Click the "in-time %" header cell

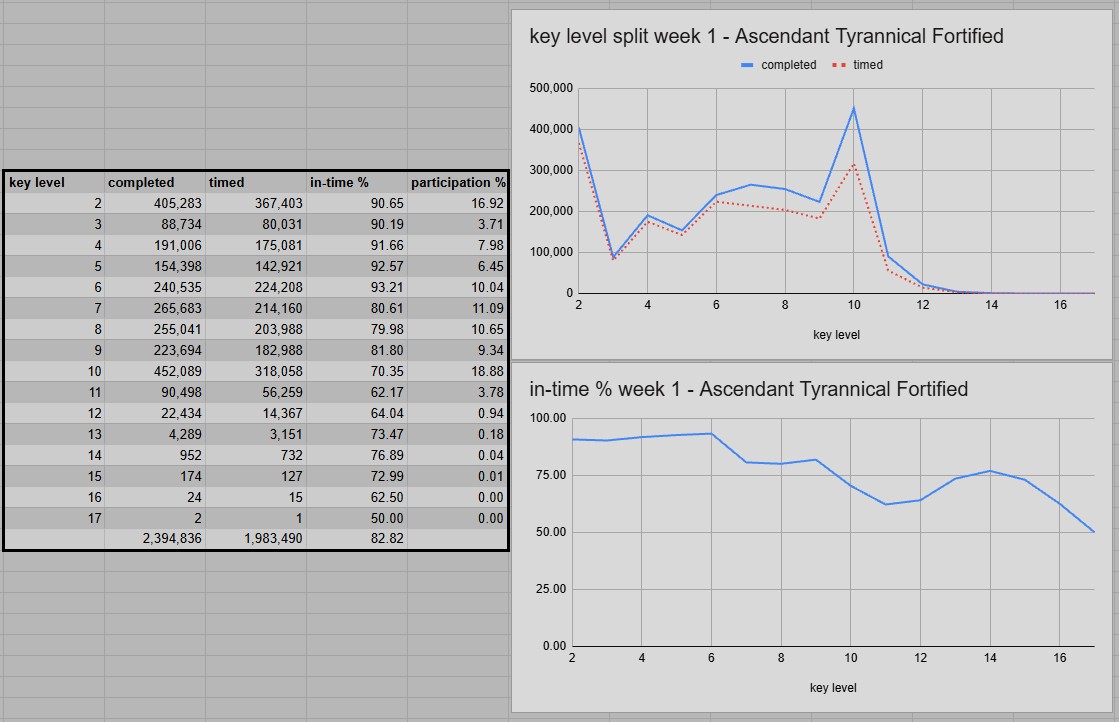[357, 182]
